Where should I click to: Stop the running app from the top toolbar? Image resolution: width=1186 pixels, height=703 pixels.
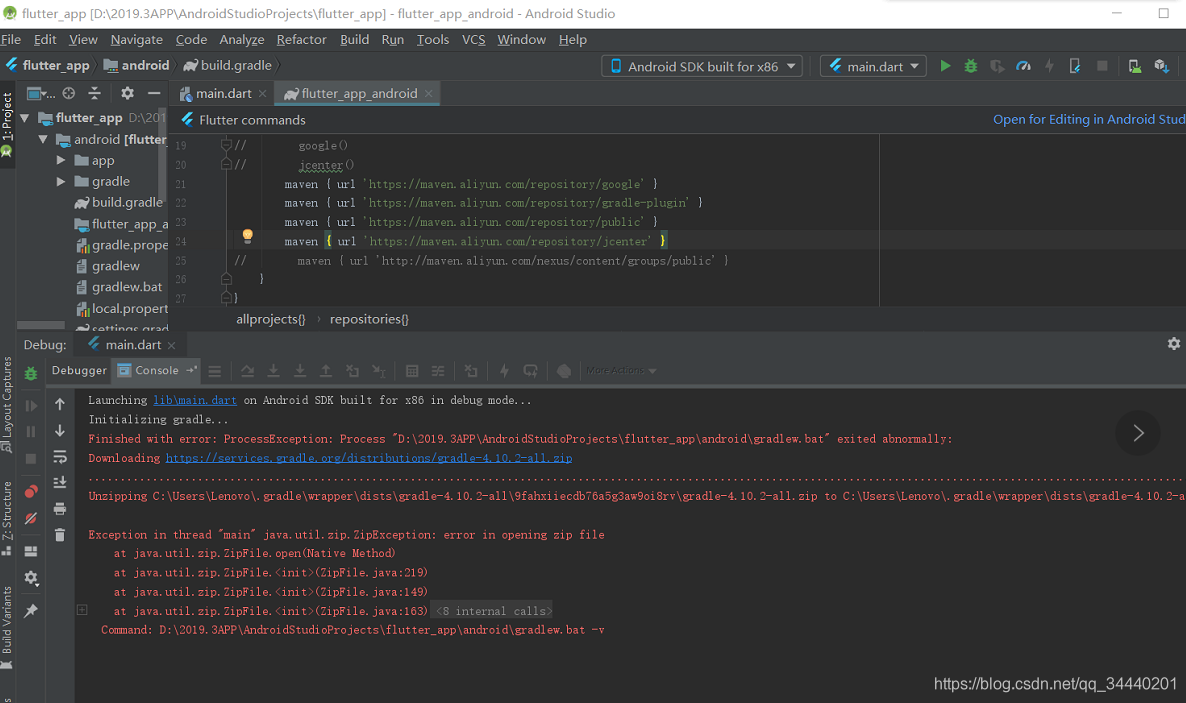[1102, 66]
